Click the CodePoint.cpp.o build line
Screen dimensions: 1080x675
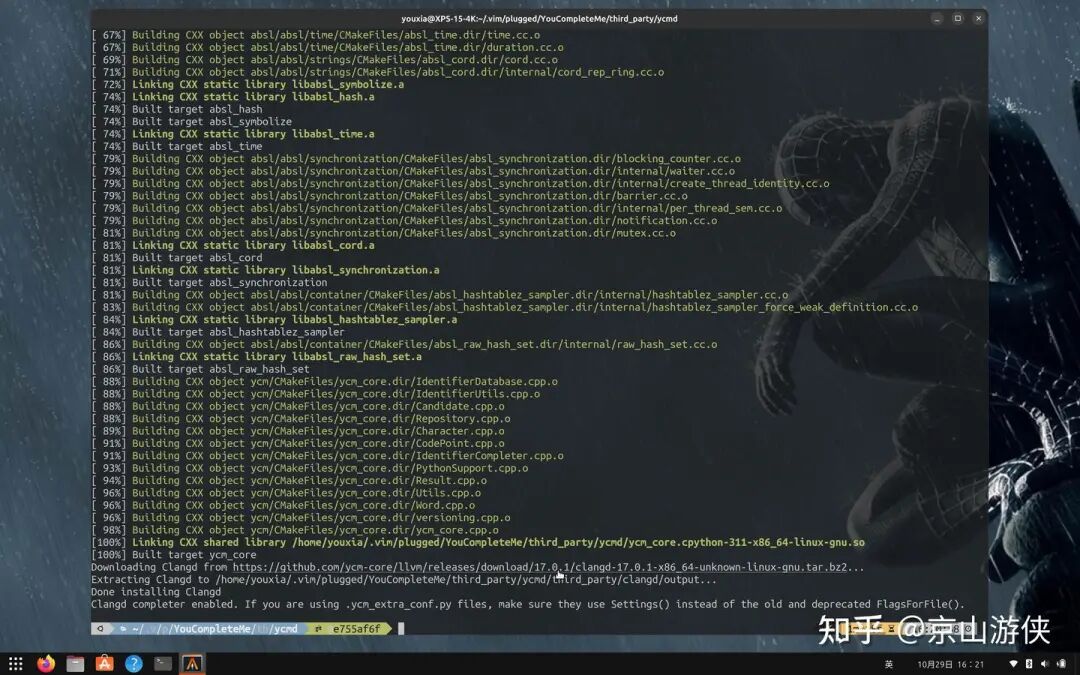coord(298,444)
